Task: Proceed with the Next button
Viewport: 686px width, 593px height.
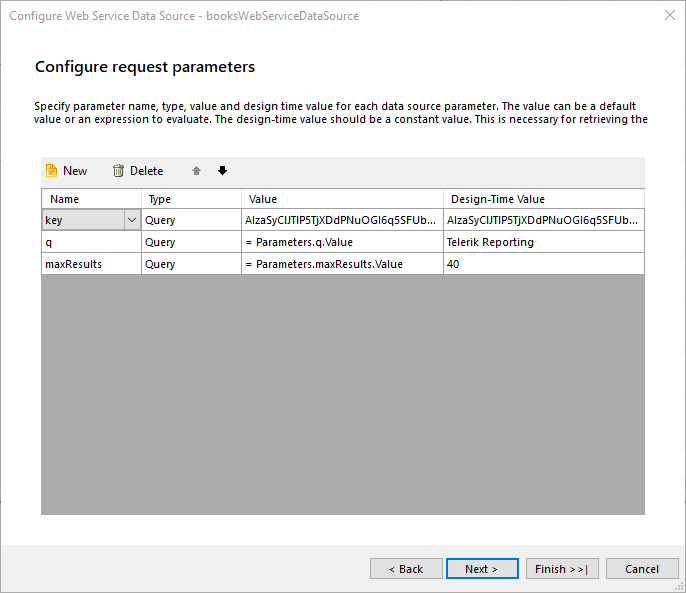Action: pos(482,569)
